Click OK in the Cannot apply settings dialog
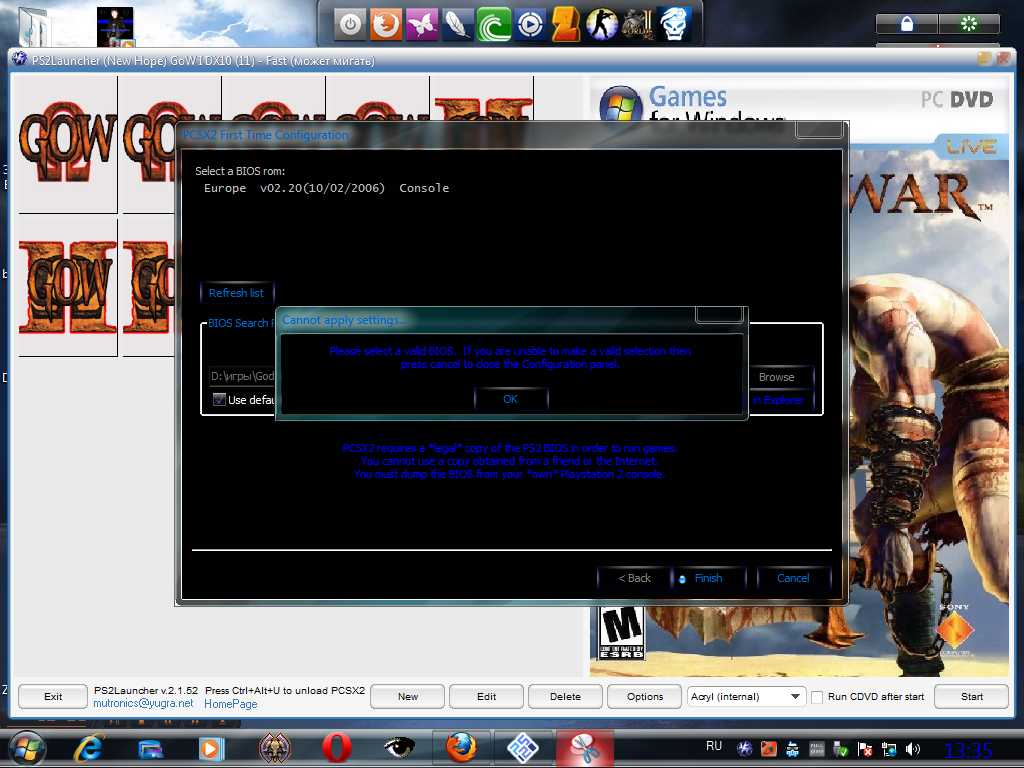The height and width of the screenshot is (768, 1024). (511, 399)
